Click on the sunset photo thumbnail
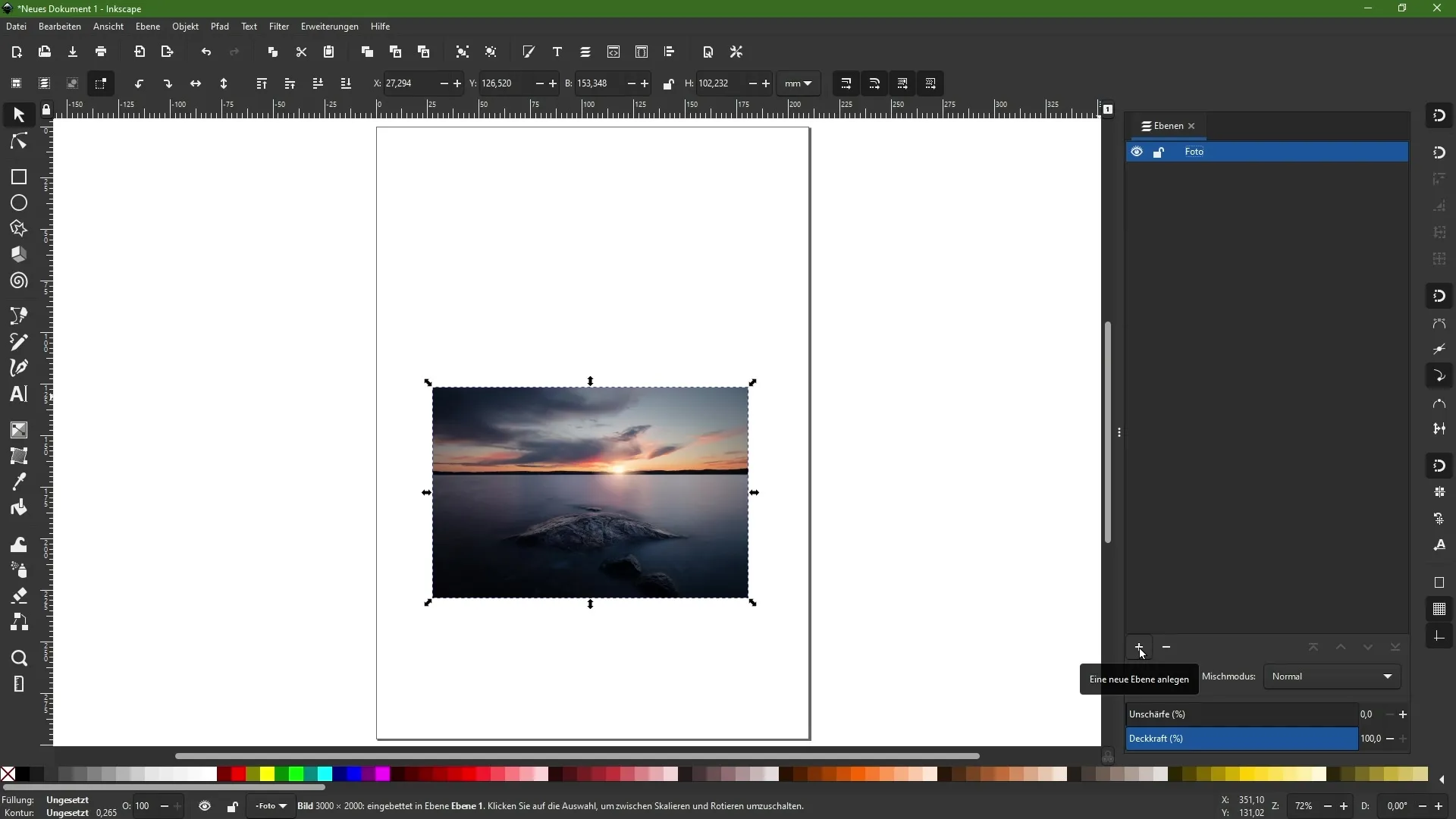Image resolution: width=1456 pixels, height=819 pixels. pyautogui.click(x=590, y=492)
